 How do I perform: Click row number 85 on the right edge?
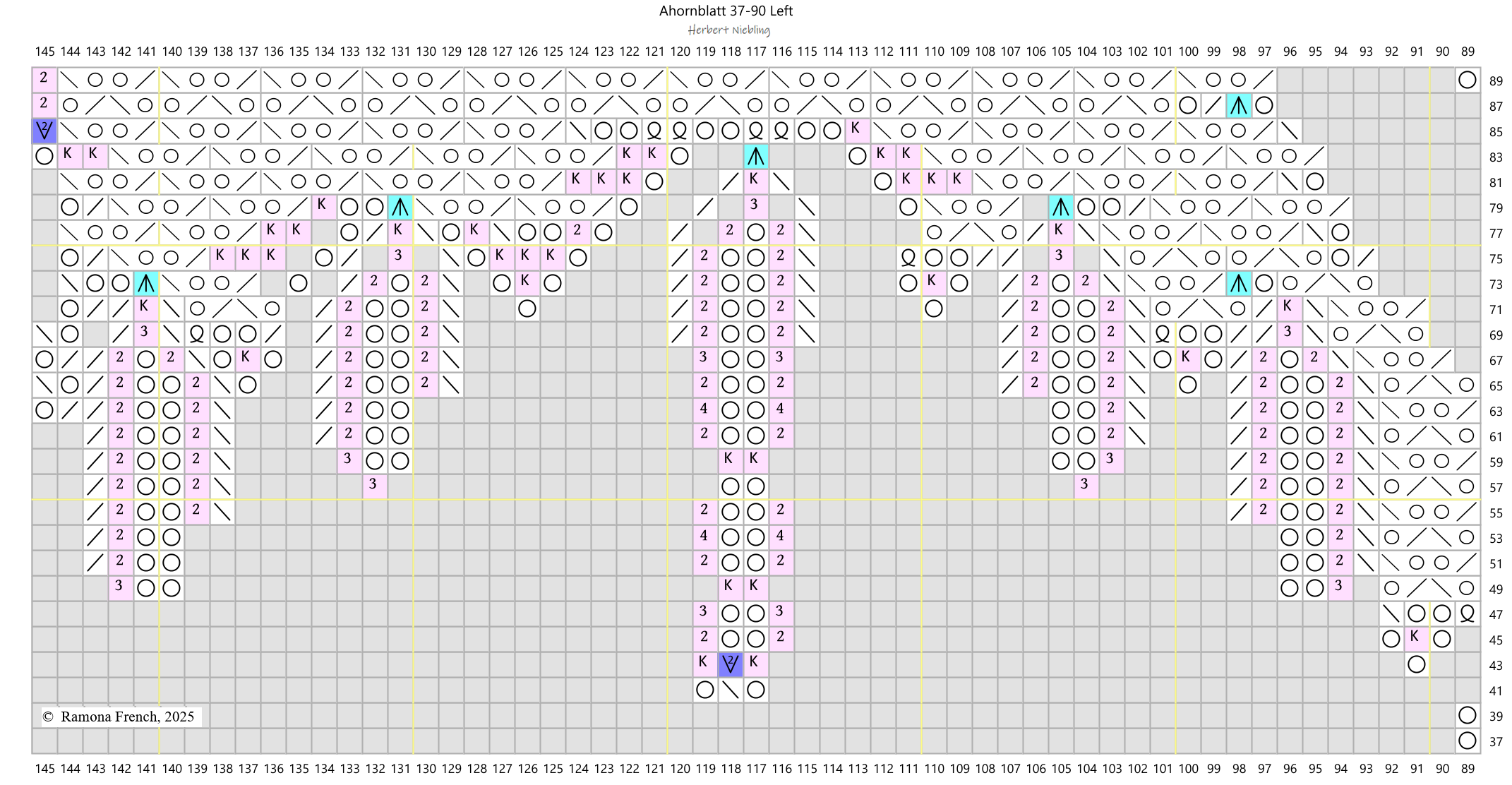pyautogui.click(x=1496, y=132)
